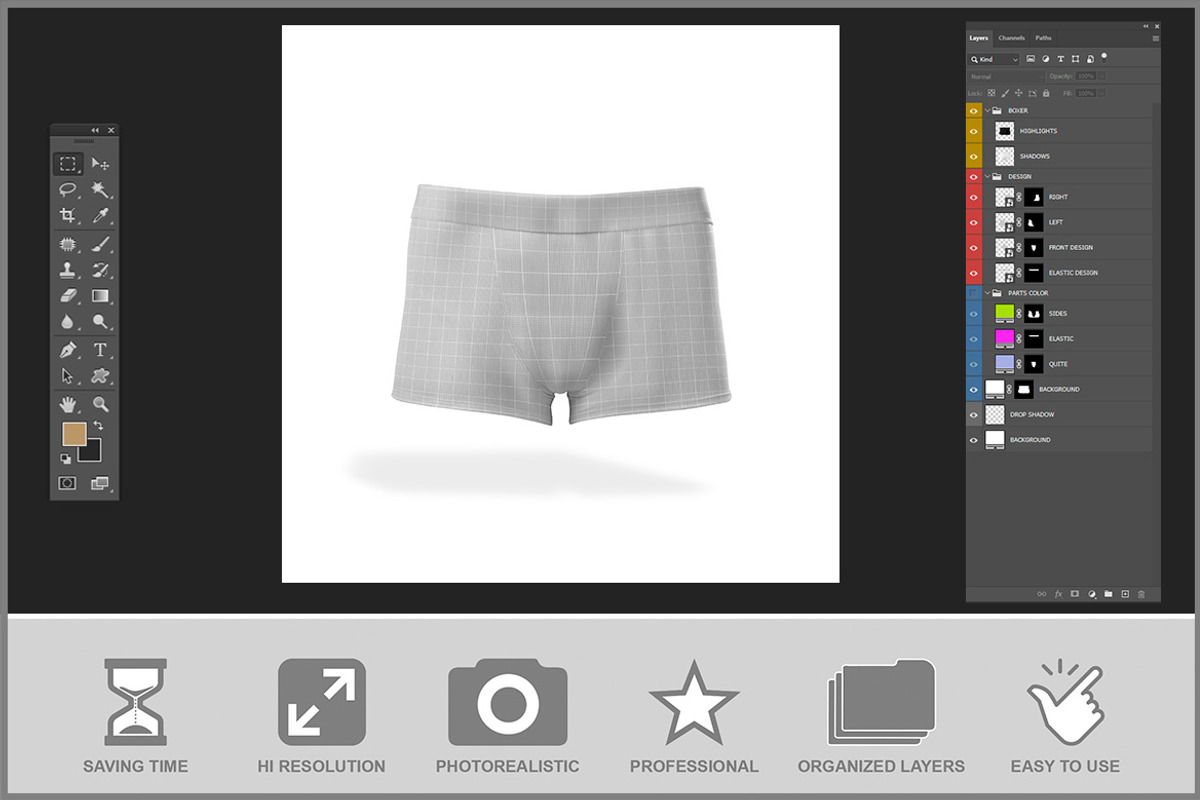Change the screen mode

(100, 483)
